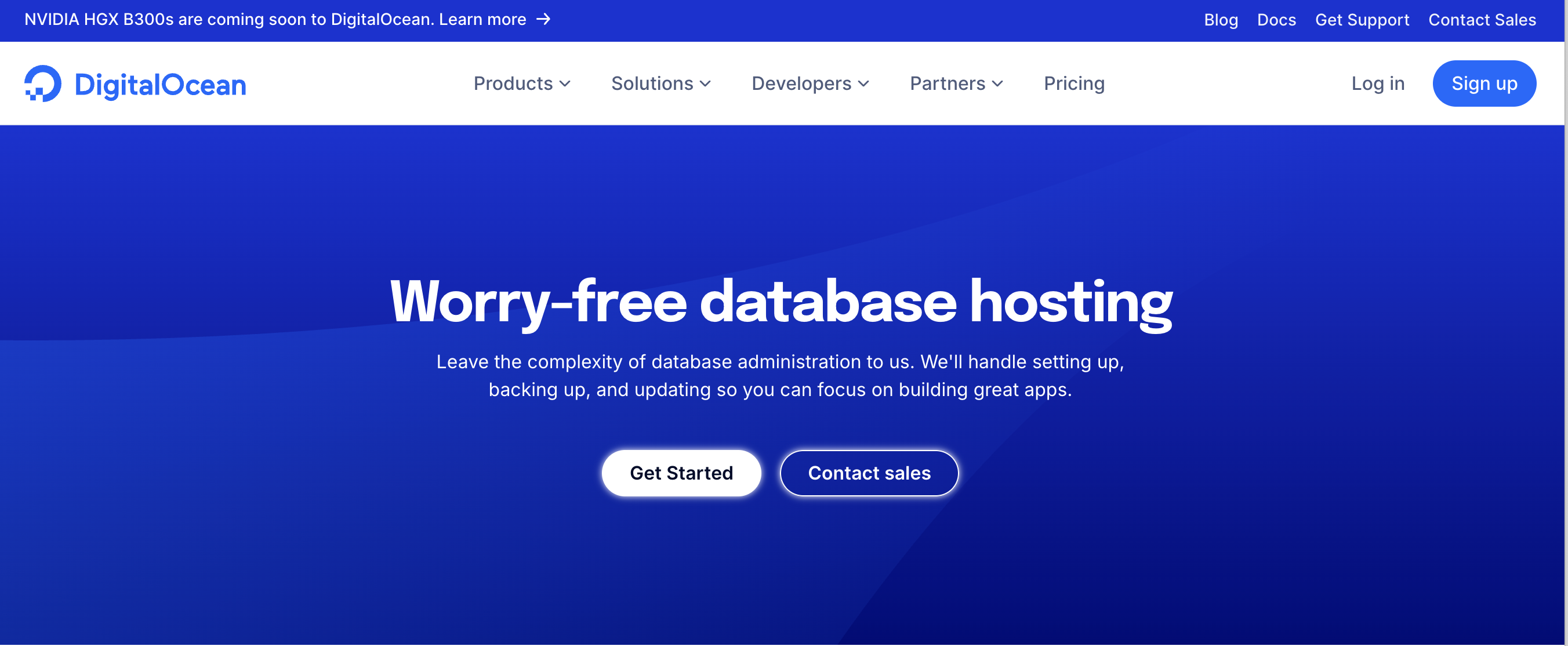Click the Log in link

pos(1377,84)
